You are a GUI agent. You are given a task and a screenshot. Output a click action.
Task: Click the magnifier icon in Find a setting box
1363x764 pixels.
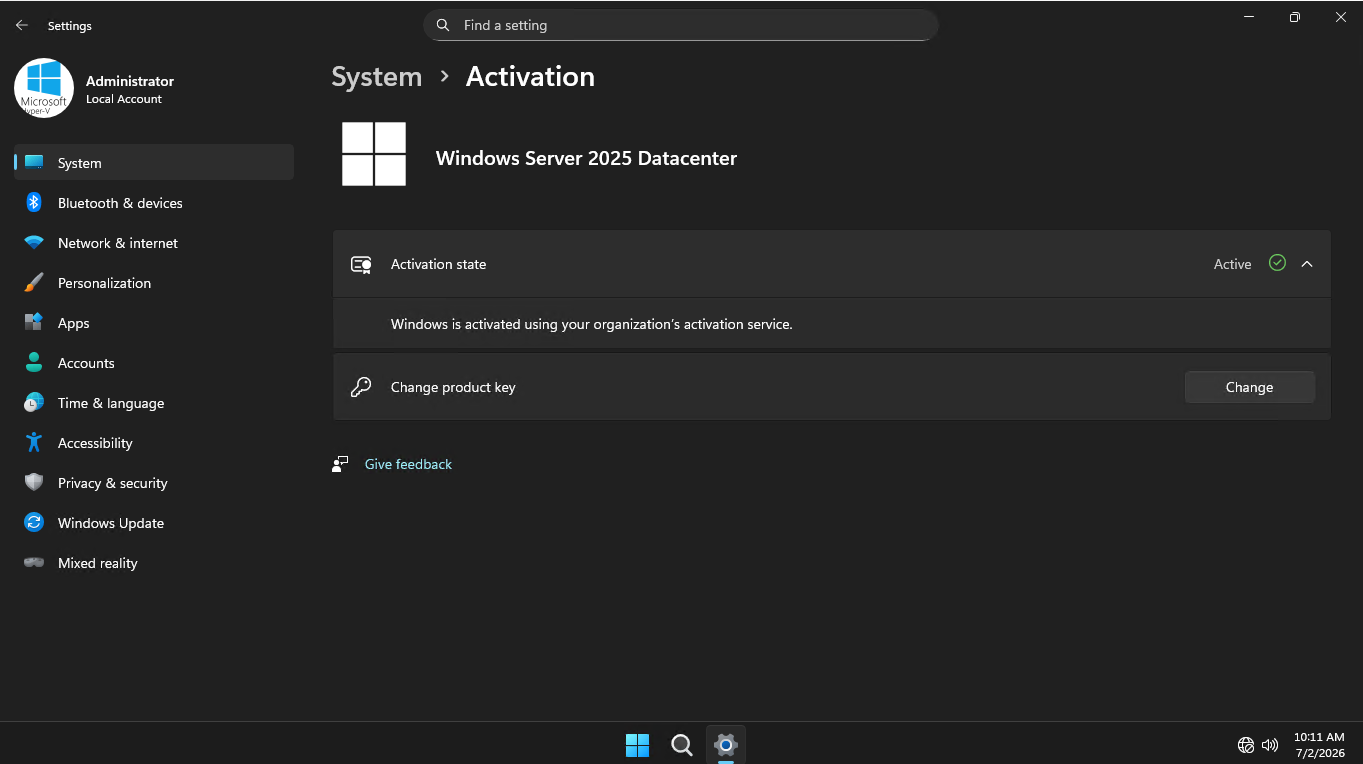pyautogui.click(x=443, y=25)
